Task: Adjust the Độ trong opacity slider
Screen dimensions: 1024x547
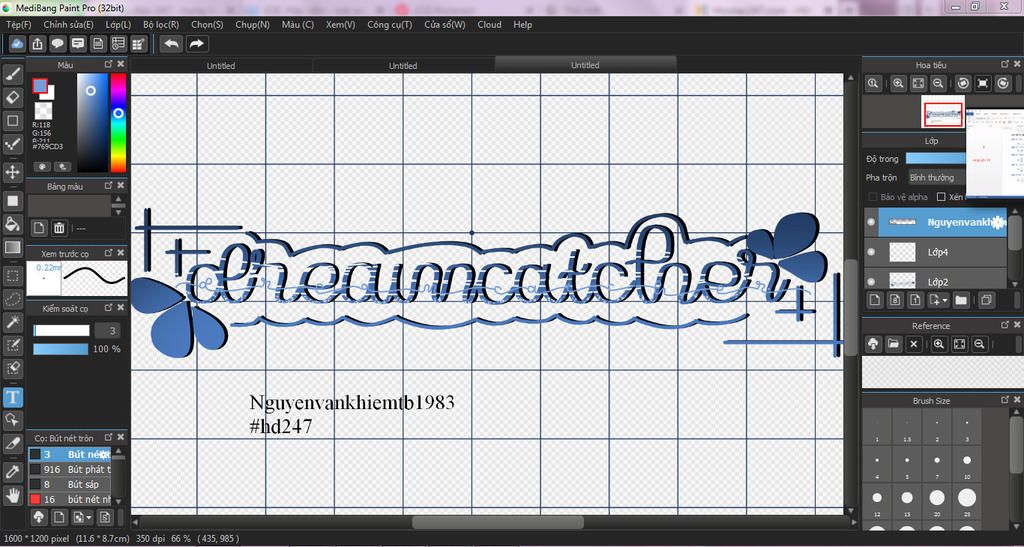Action: pos(935,159)
